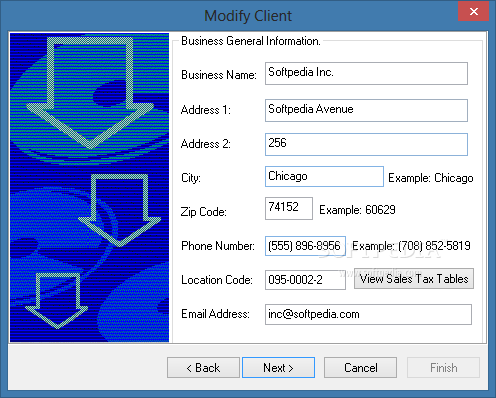Proceed with the Next button
Viewport: 496px width, 398px height.
[278, 368]
